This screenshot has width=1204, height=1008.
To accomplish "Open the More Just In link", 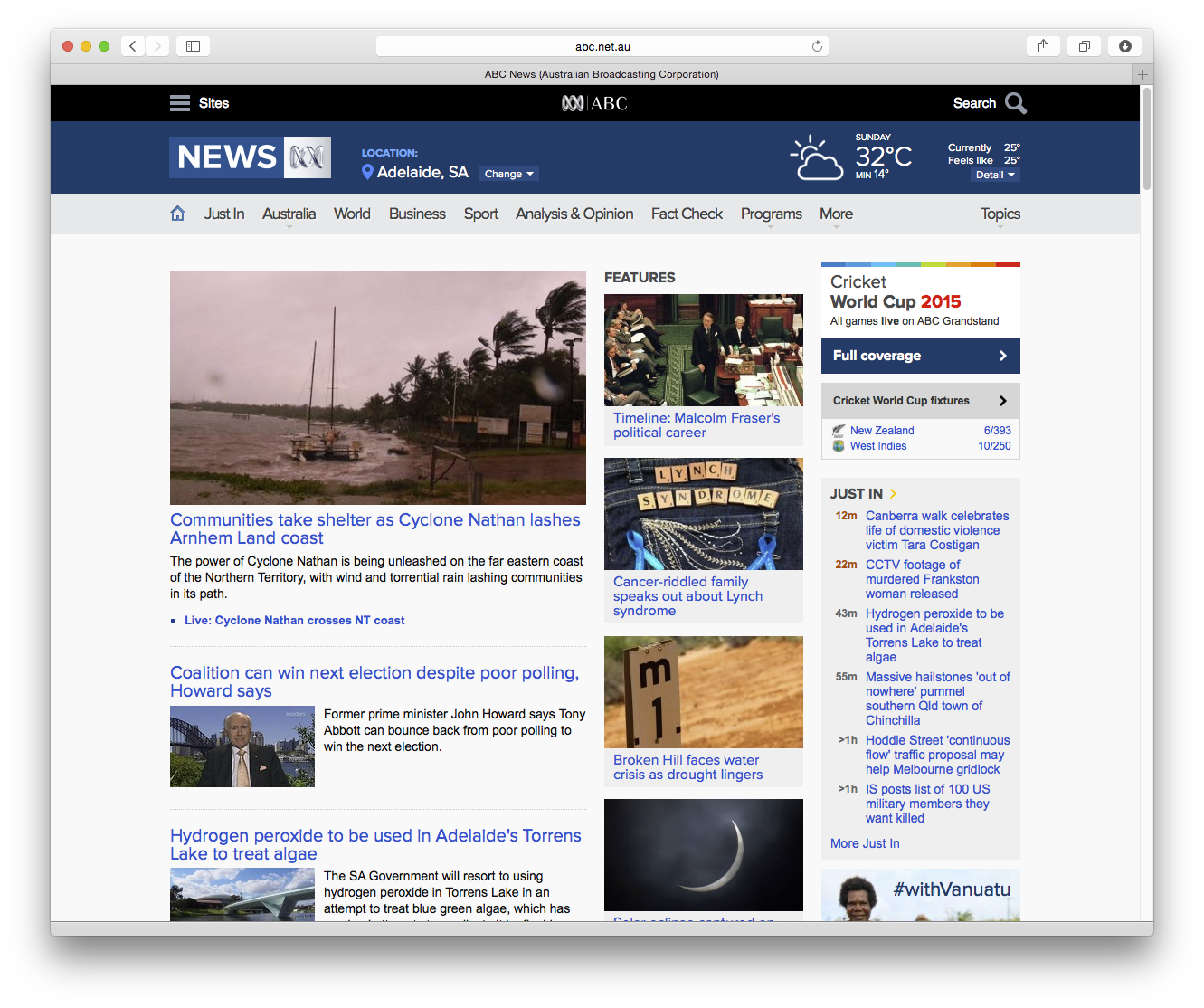I will pyautogui.click(x=865, y=843).
